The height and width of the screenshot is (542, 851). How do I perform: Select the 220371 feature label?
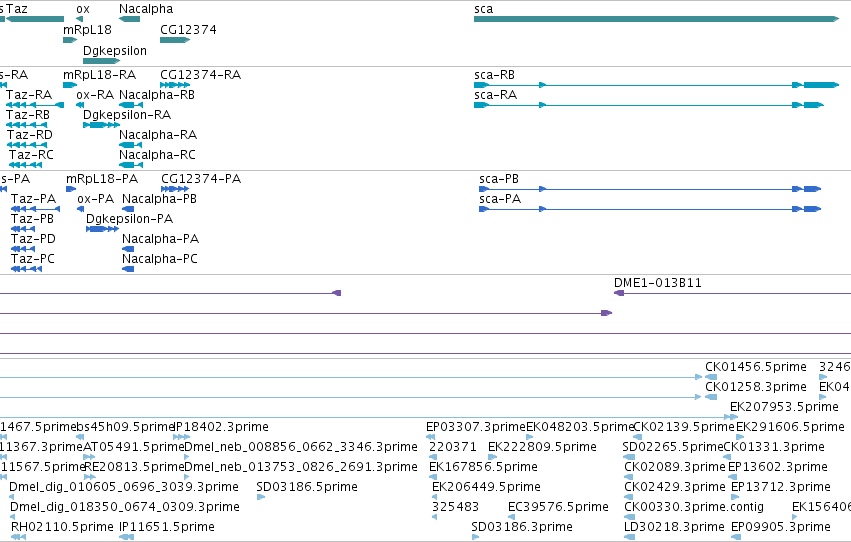click(x=453, y=447)
